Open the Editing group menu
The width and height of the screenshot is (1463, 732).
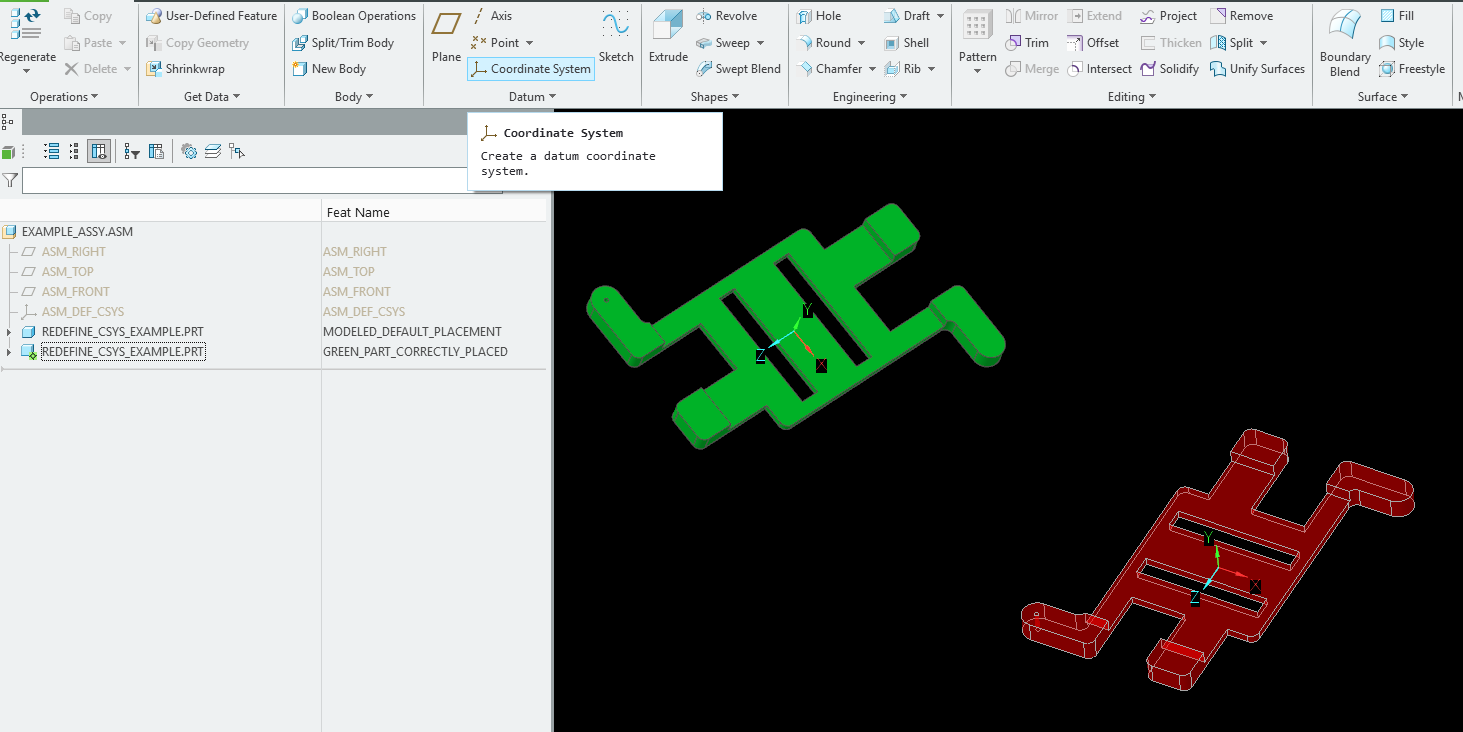pos(1131,96)
